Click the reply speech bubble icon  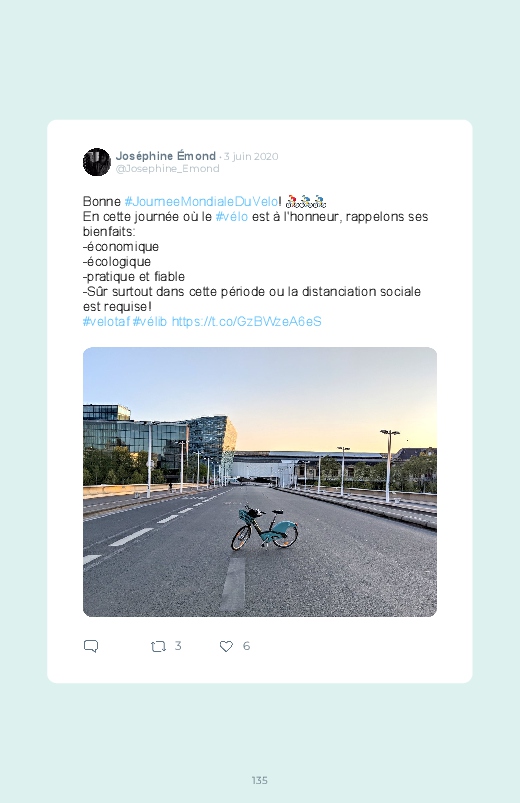pos(91,646)
